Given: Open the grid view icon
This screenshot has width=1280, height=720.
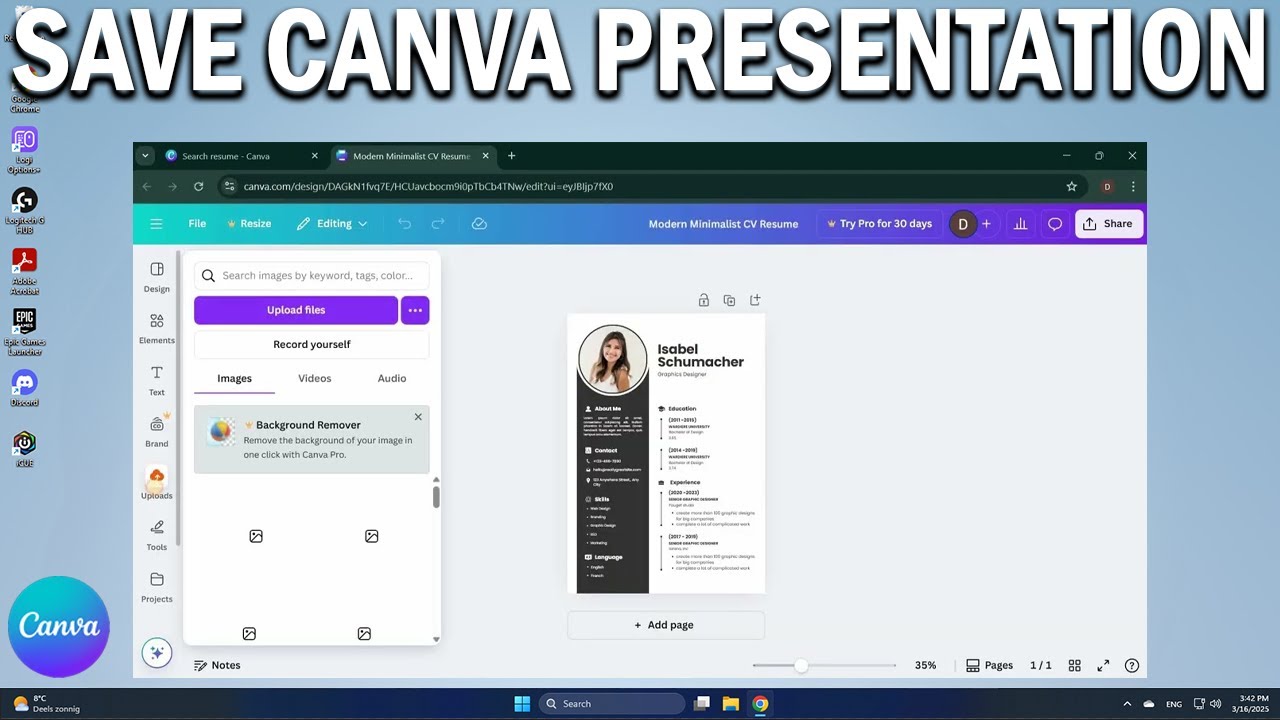Looking at the screenshot, I should [x=1075, y=665].
